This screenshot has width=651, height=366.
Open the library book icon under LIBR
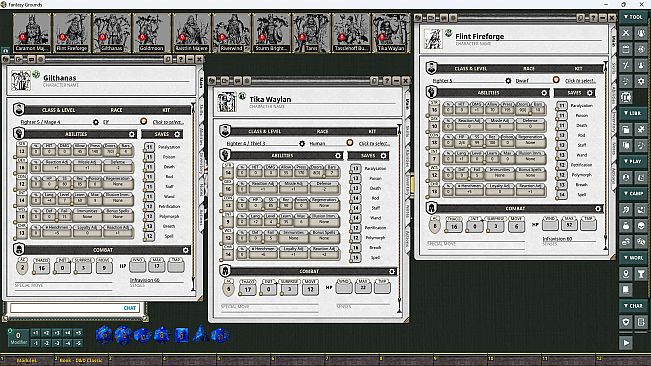tap(626, 129)
